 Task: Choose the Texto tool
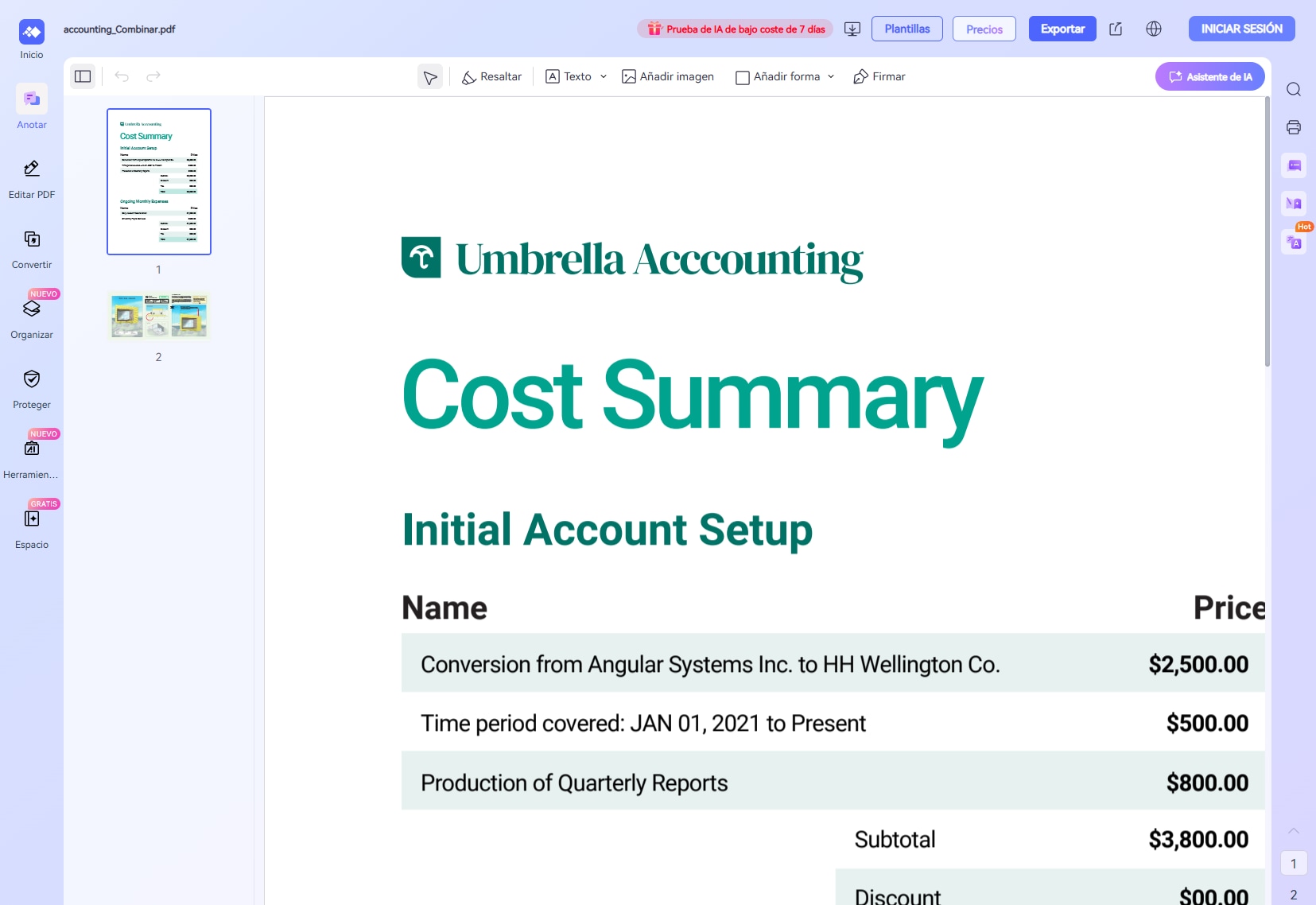click(569, 77)
